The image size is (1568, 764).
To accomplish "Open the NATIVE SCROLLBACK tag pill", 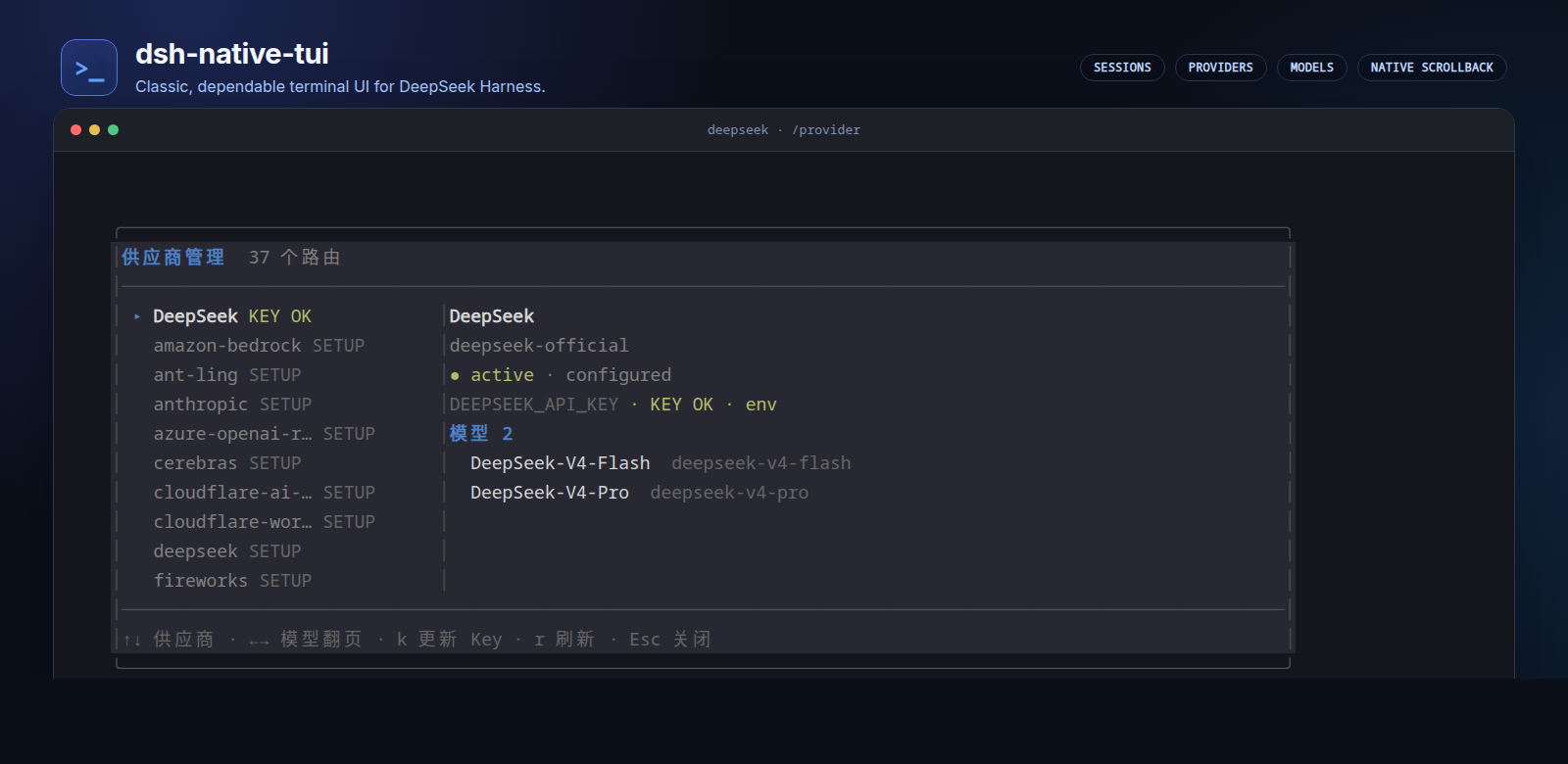I will pos(1432,68).
